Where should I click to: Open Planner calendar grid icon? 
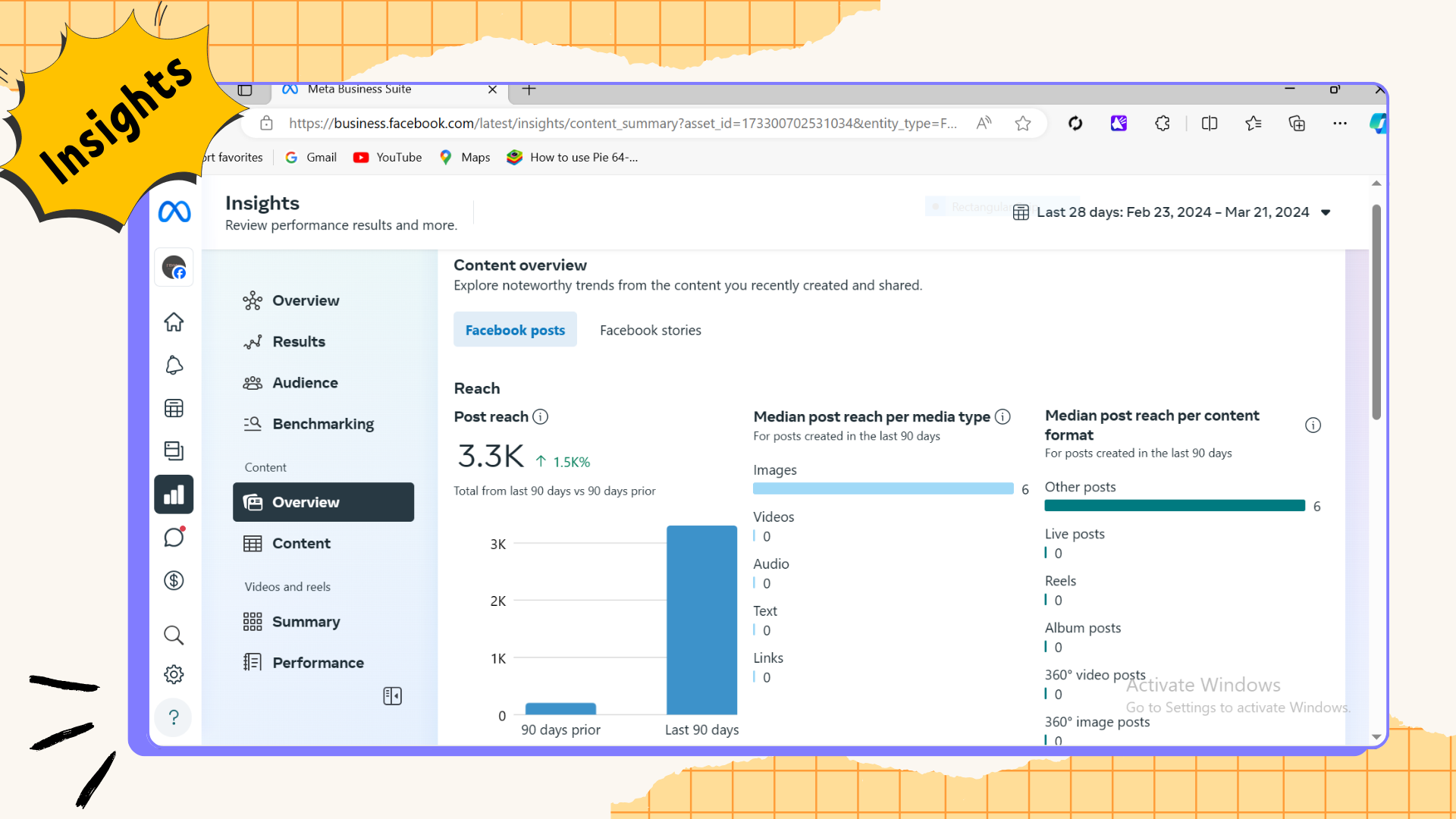pos(174,409)
